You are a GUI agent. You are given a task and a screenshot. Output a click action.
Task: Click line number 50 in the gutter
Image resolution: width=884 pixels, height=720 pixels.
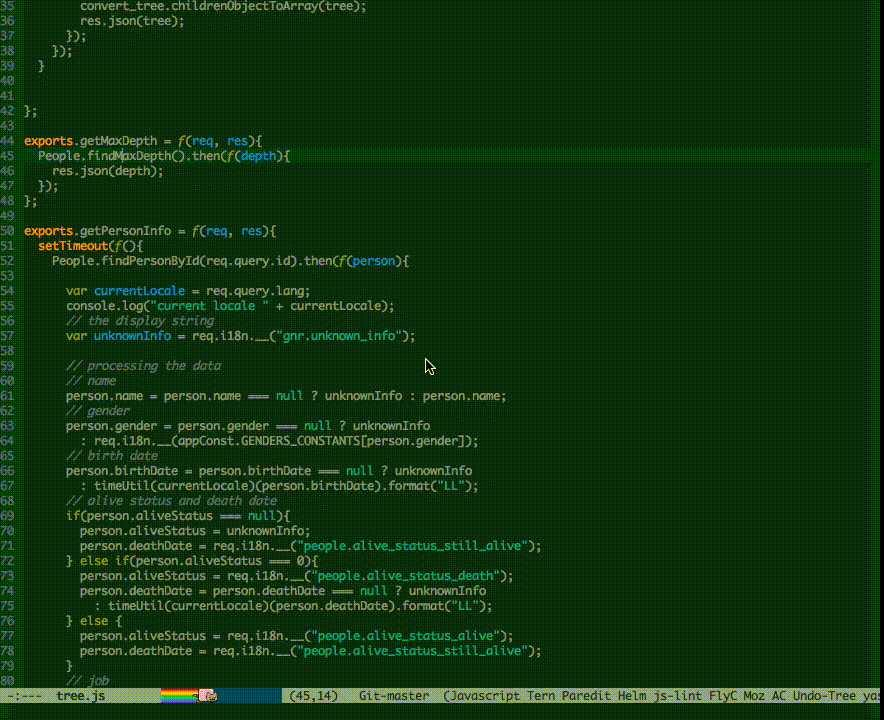(7, 231)
